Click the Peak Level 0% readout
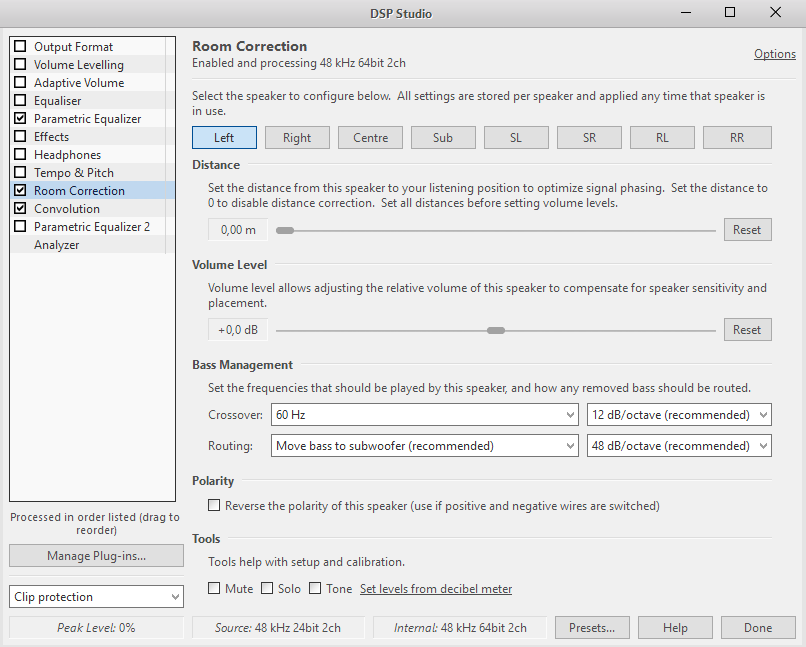This screenshot has width=806, height=647. tap(96, 627)
